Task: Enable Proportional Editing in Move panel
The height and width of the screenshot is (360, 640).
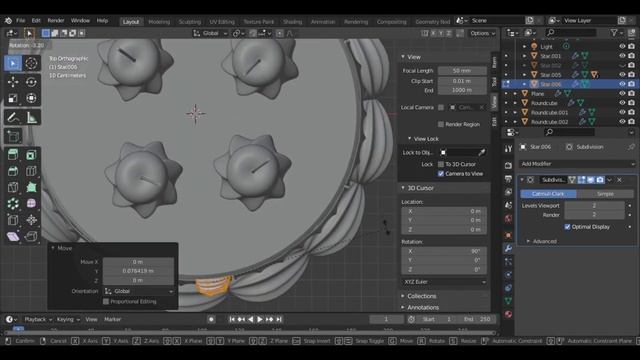Action: [x=106, y=302]
